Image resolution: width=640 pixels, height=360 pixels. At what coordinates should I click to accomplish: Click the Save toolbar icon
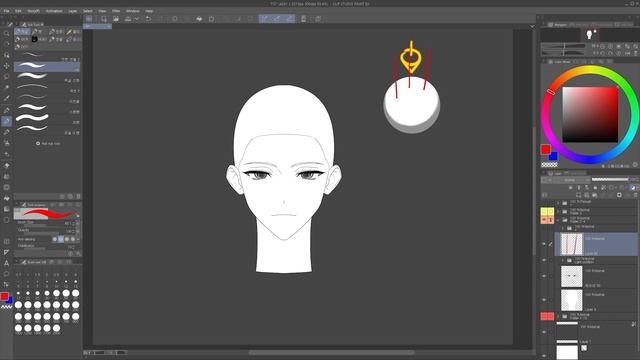point(128,19)
